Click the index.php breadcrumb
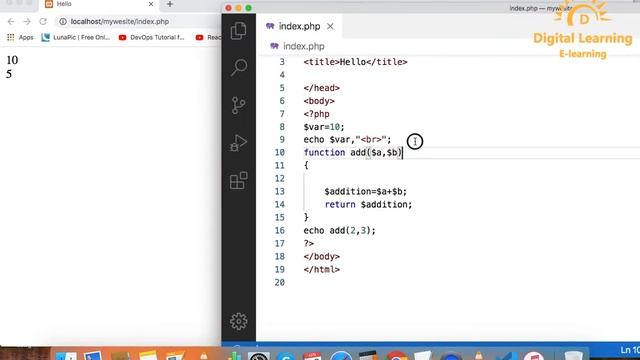The width and height of the screenshot is (640, 360). coord(303,46)
